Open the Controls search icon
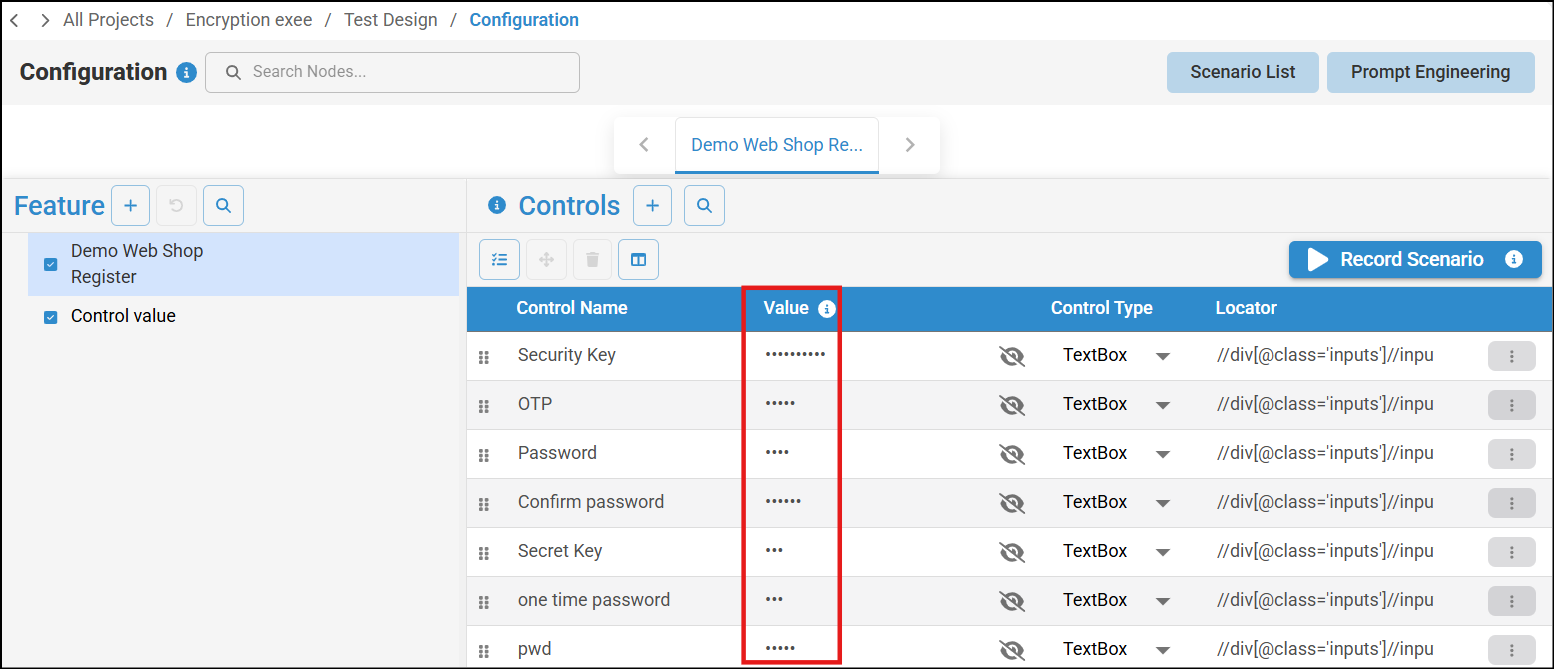This screenshot has height=669, width=1554. coord(704,206)
